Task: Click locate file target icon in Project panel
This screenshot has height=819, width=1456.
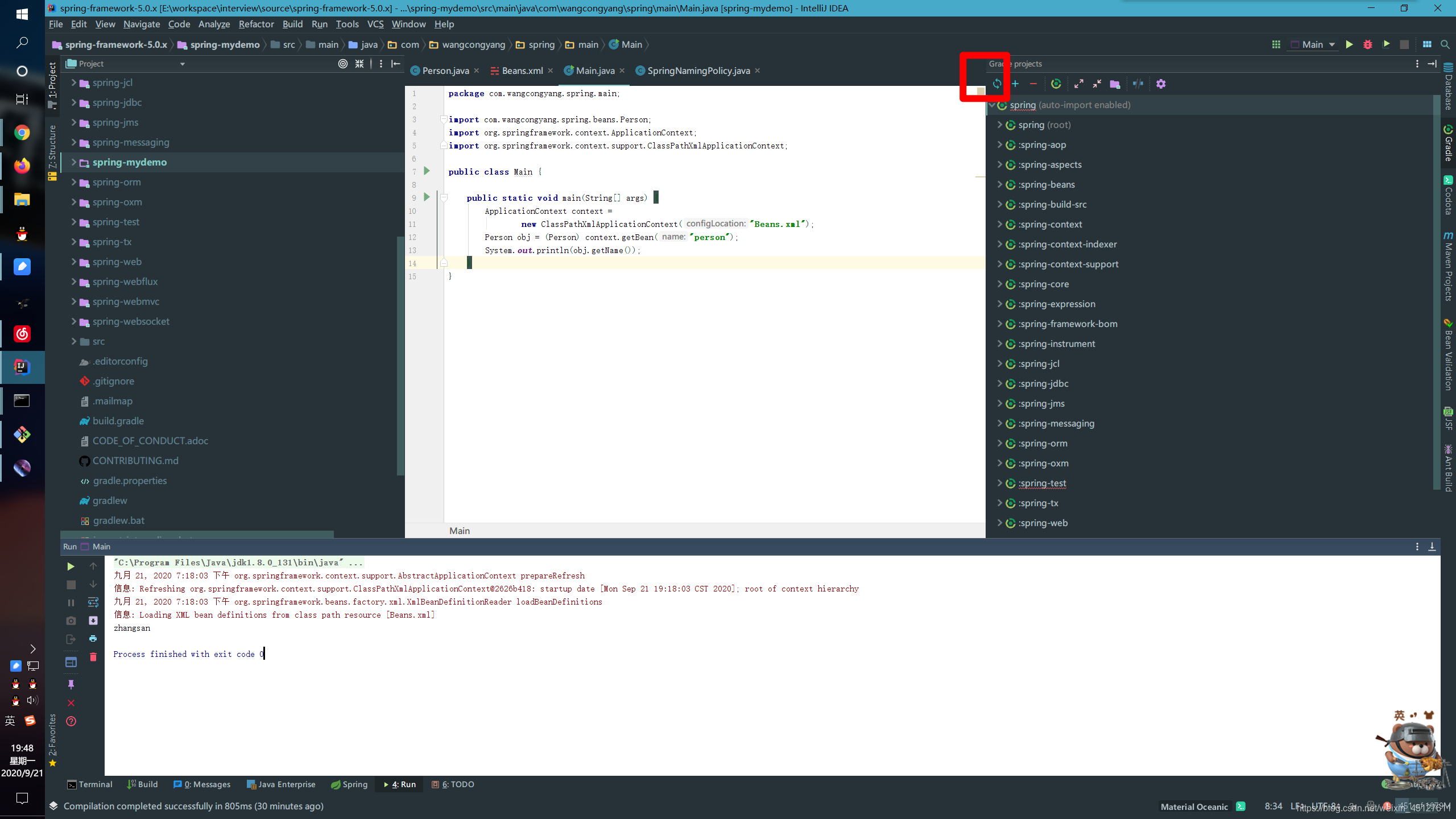Action: [x=343, y=64]
